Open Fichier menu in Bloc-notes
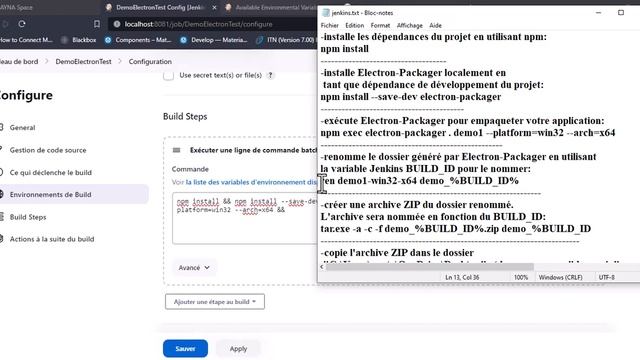 tap(329, 25)
